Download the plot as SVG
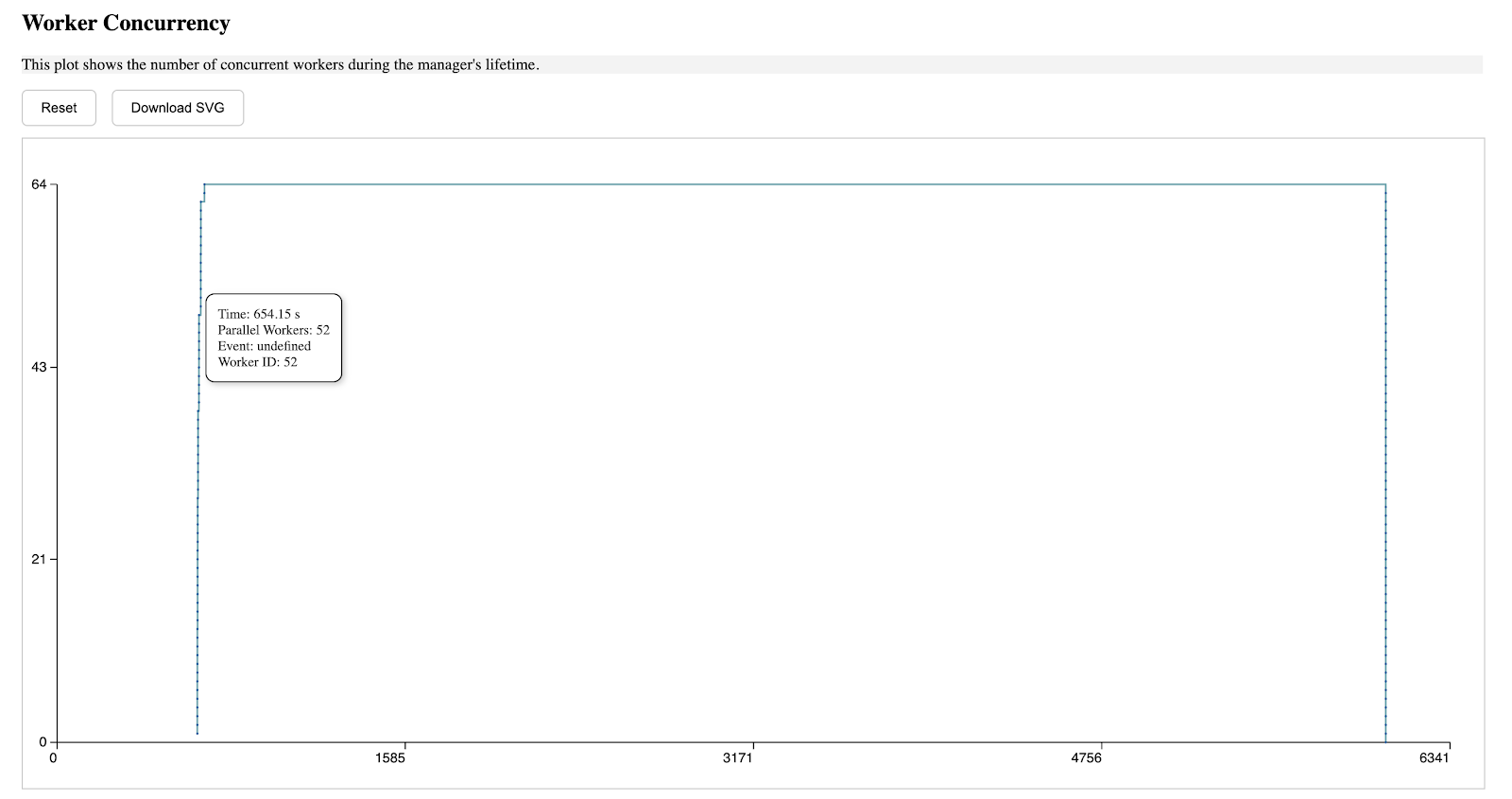Image resolution: width=1512 pixels, height=799 pixels. pyautogui.click(x=178, y=108)
